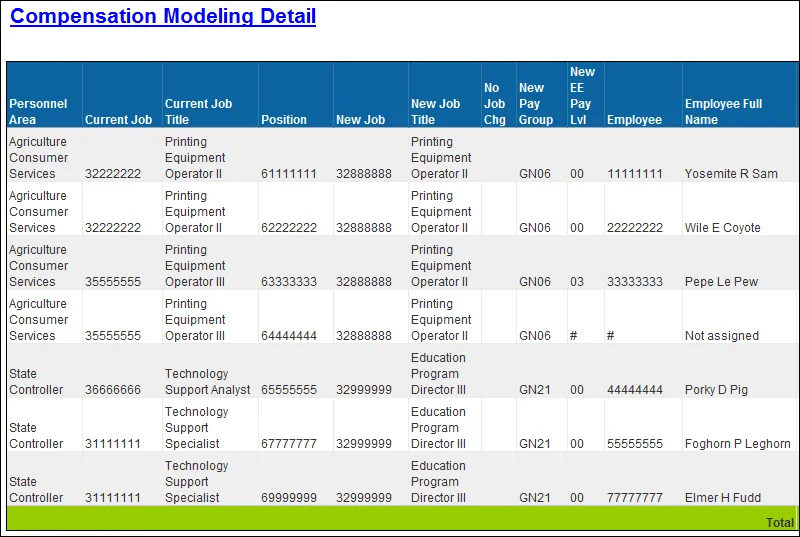Viewport: 800px width, 537px height.
Task: Select the Porky D Pig cell
Action: 716,390
